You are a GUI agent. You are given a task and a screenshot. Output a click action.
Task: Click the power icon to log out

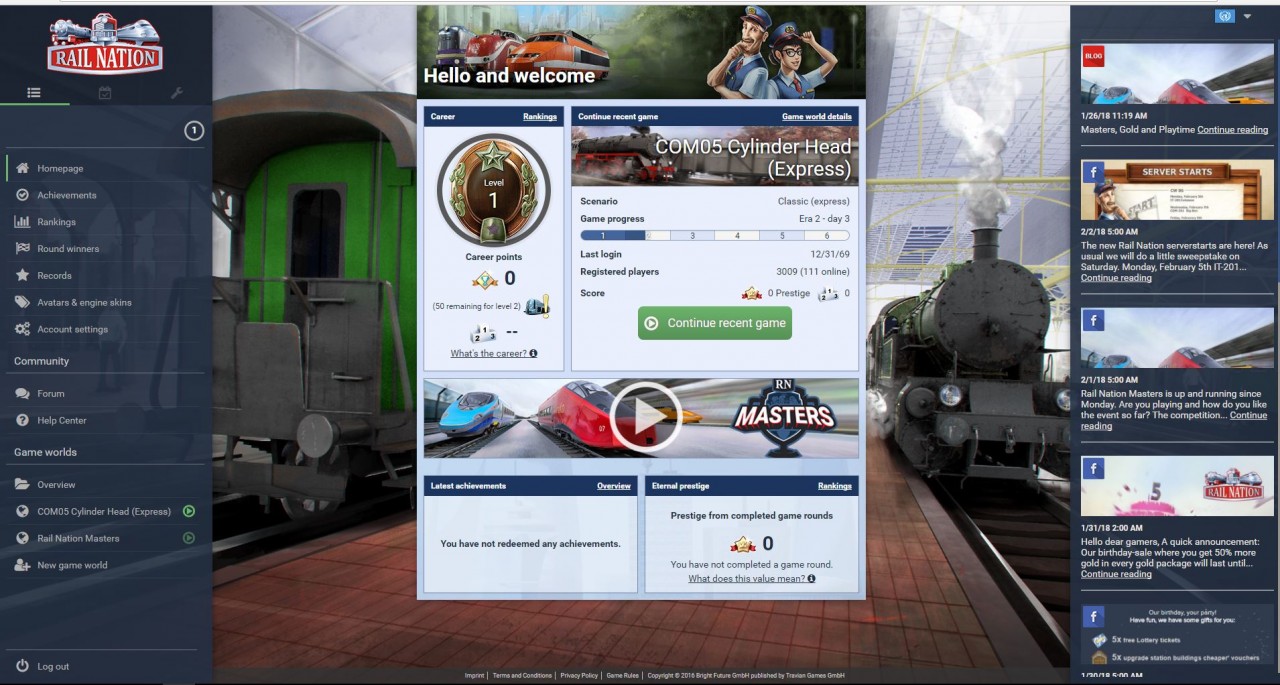point(22,666)
